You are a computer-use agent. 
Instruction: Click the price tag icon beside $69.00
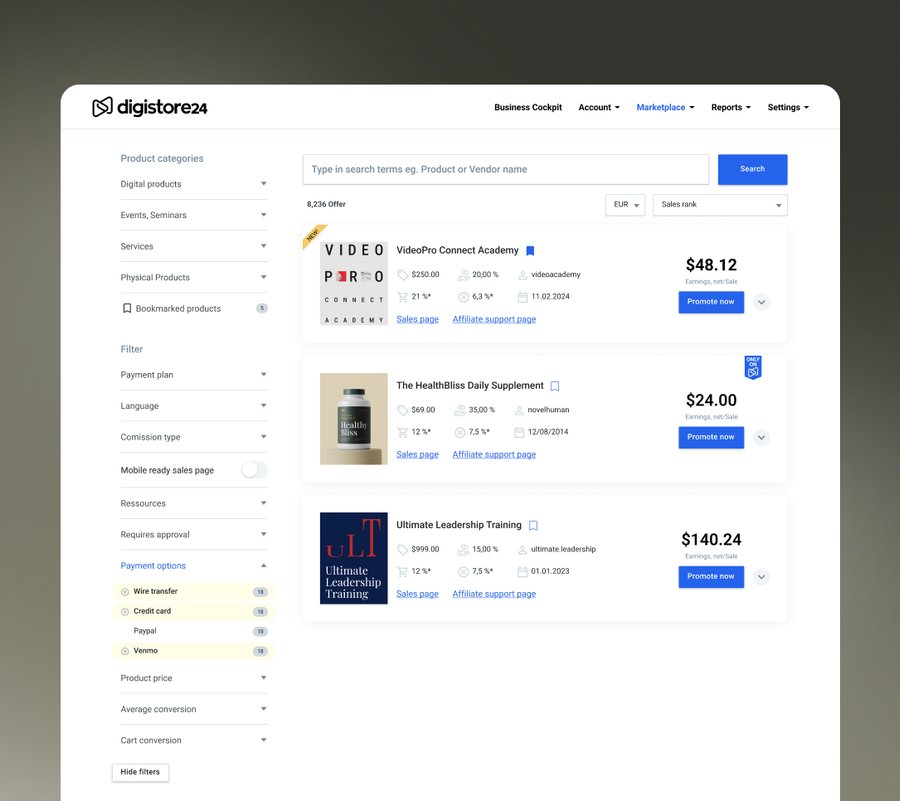403,410
